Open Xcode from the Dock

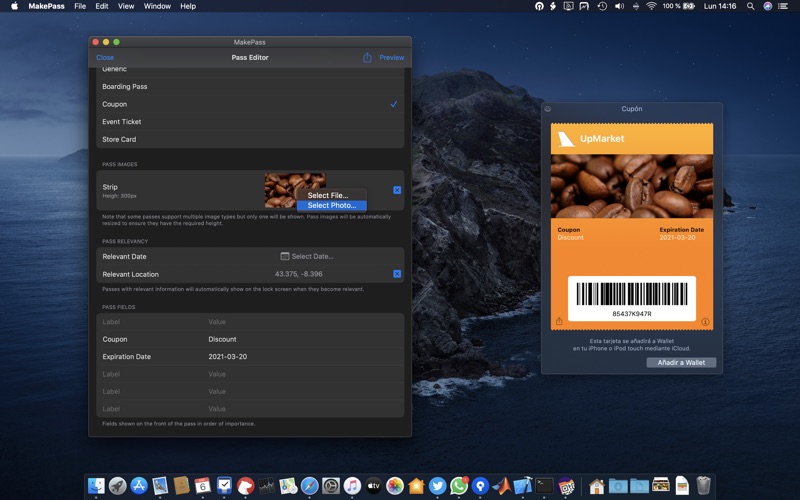(522, 486)
